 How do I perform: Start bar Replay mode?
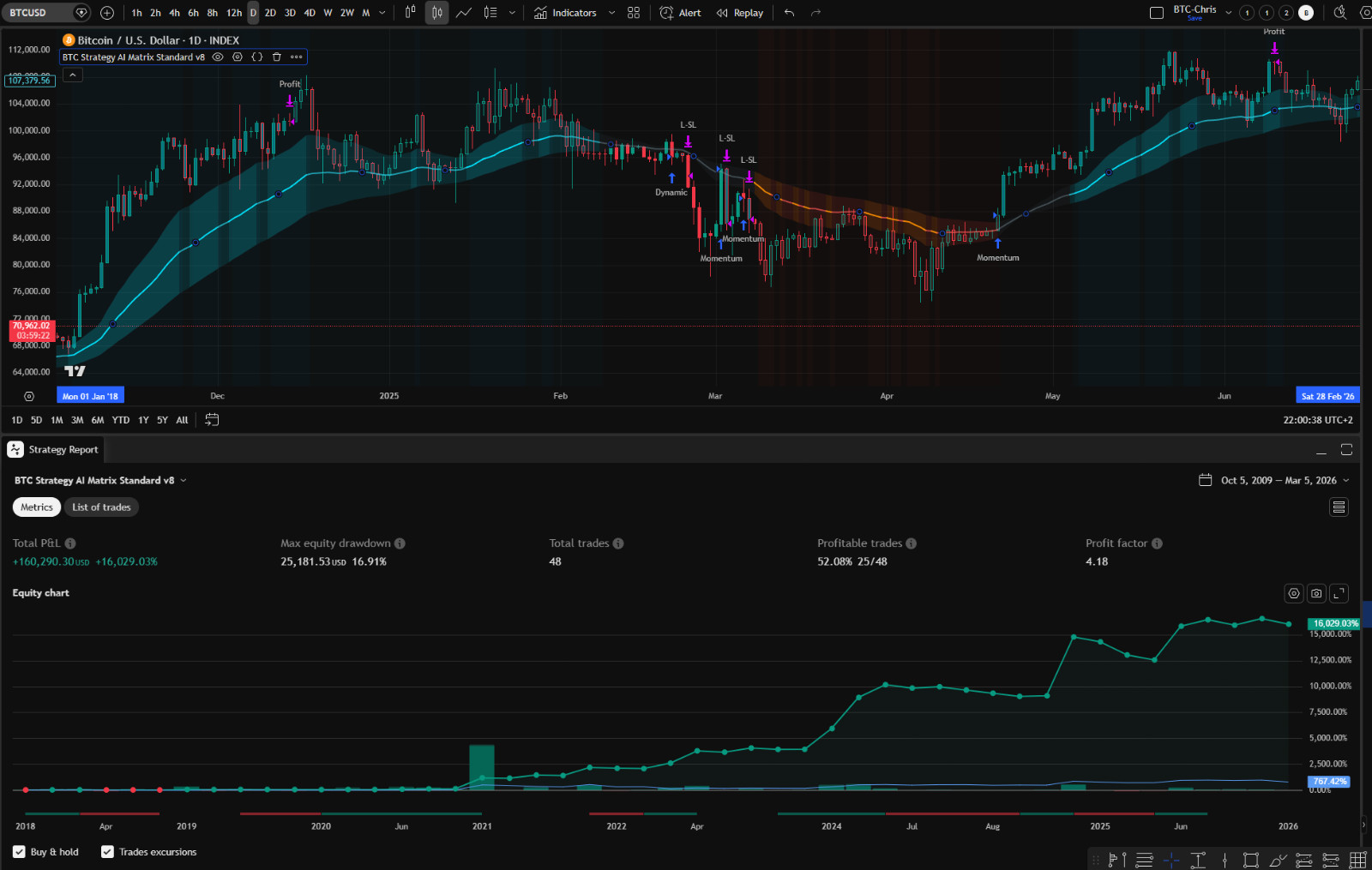click(x=740, y=13)
